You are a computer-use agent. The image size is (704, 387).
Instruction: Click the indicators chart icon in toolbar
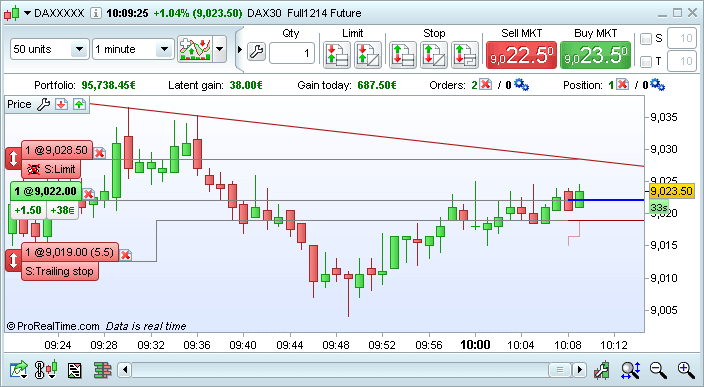(x=195, y=49)
